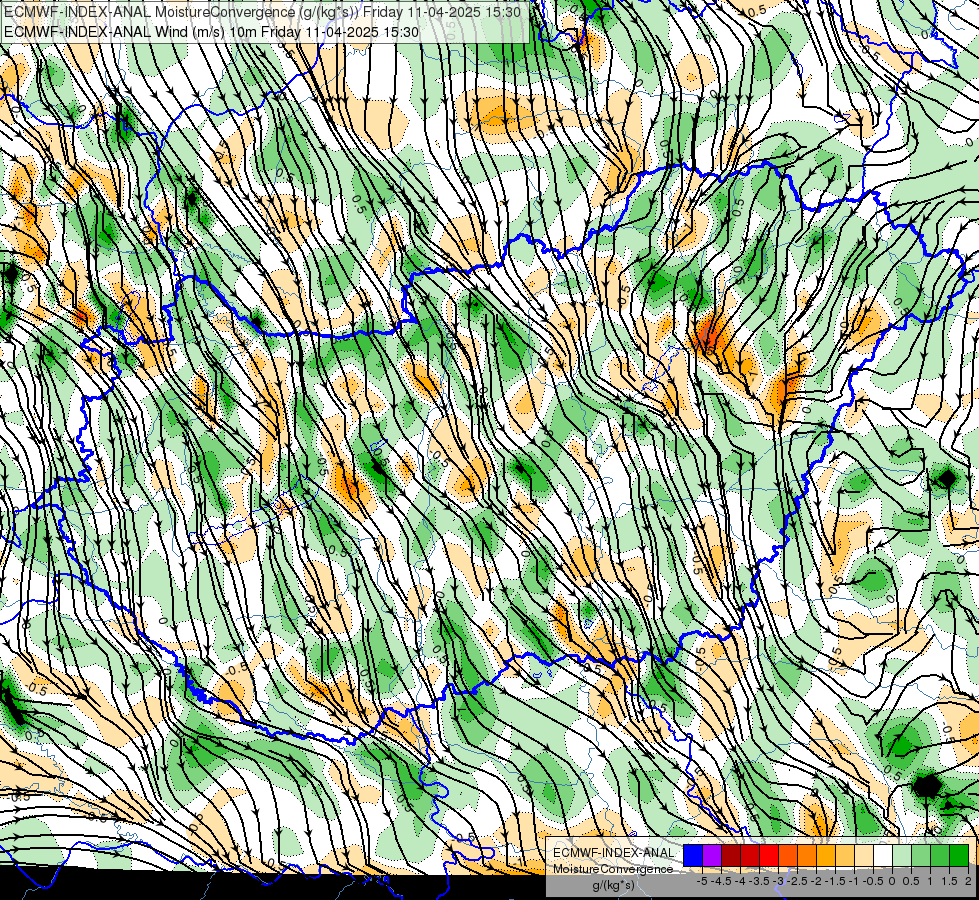The height and width of the screenshot is (900, 979).
Task: Select the light orange swatch left of -1
Action: click(845, 856)
